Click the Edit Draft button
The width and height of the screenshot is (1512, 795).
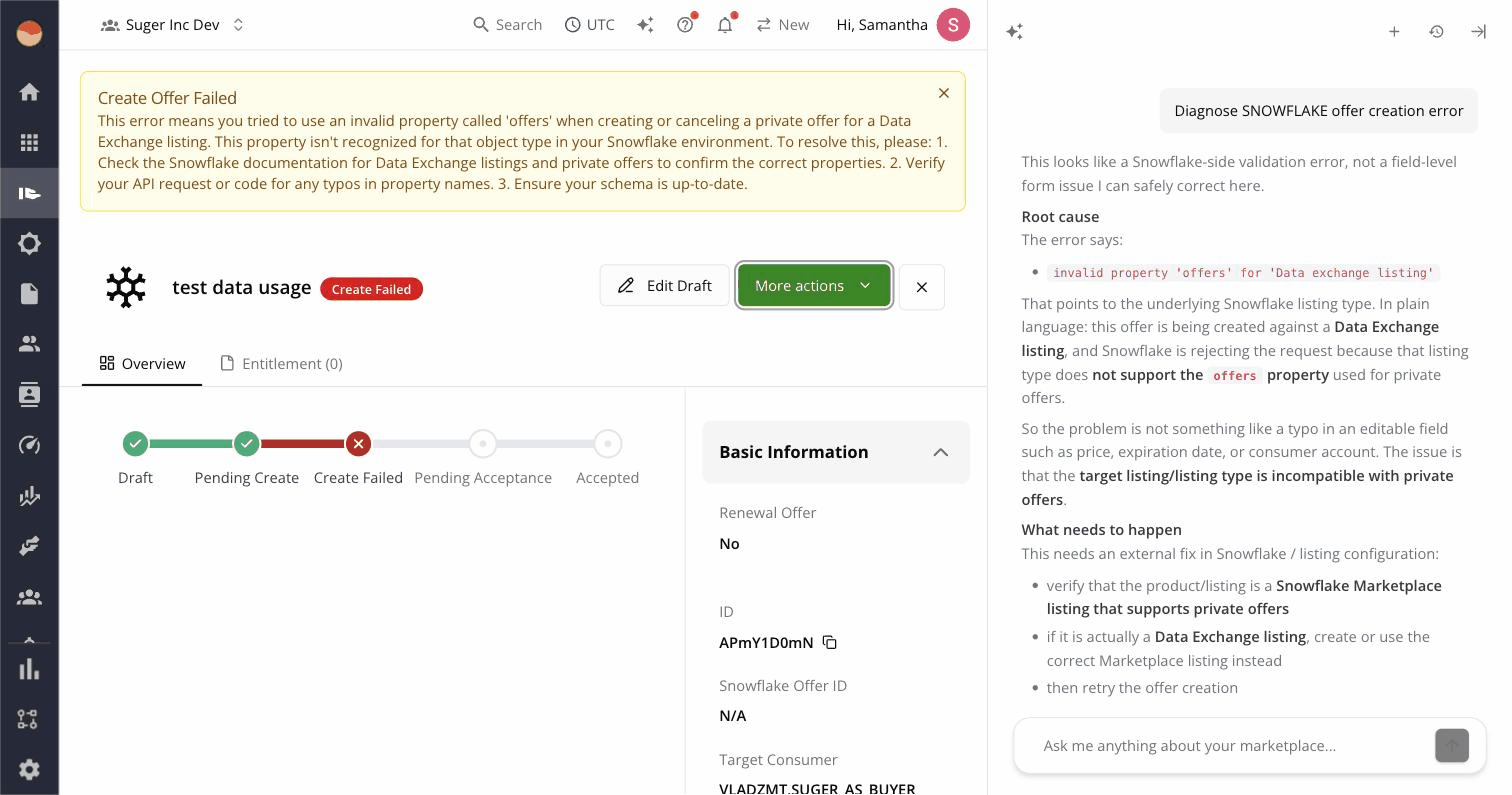tap(665, 286)
